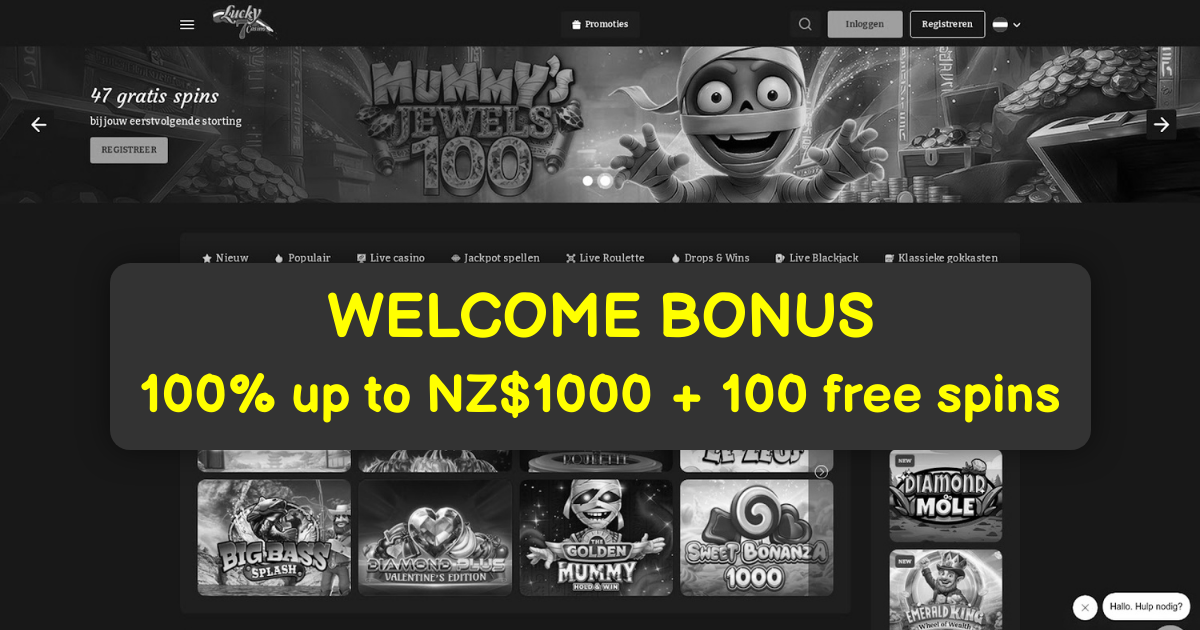Select the second carousel dot
Viewport: 1200px width, 630px height.
[605, 181]
